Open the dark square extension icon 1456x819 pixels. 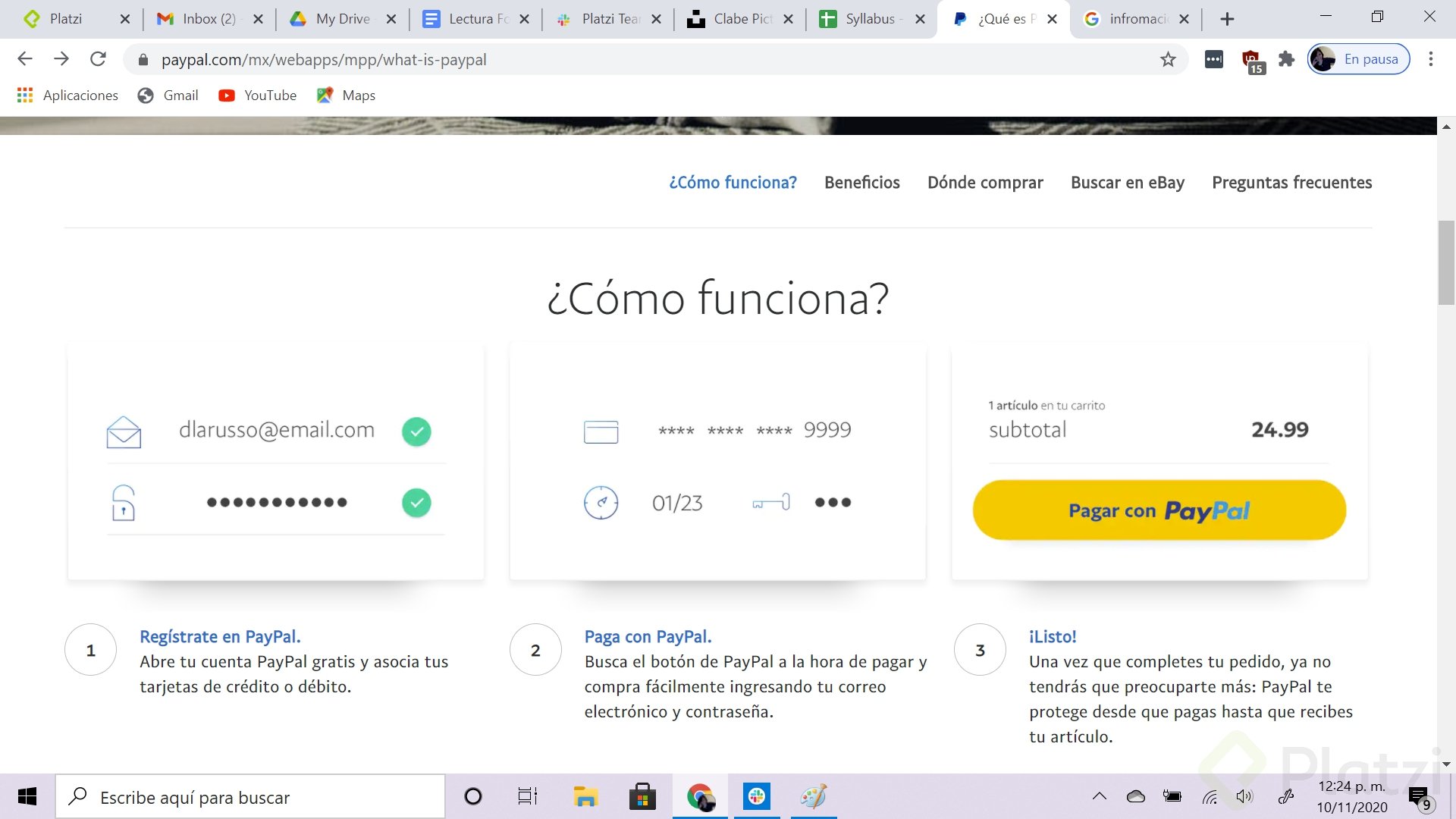(x=1213, y=59)
